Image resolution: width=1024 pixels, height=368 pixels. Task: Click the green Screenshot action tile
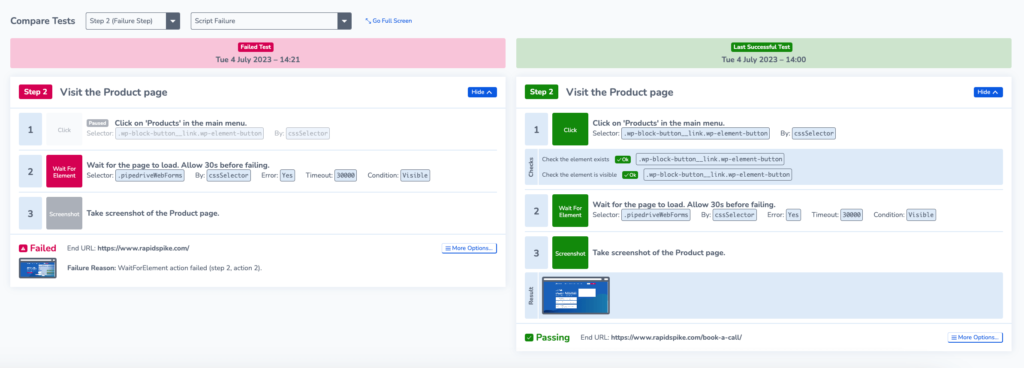pos(570,253)
